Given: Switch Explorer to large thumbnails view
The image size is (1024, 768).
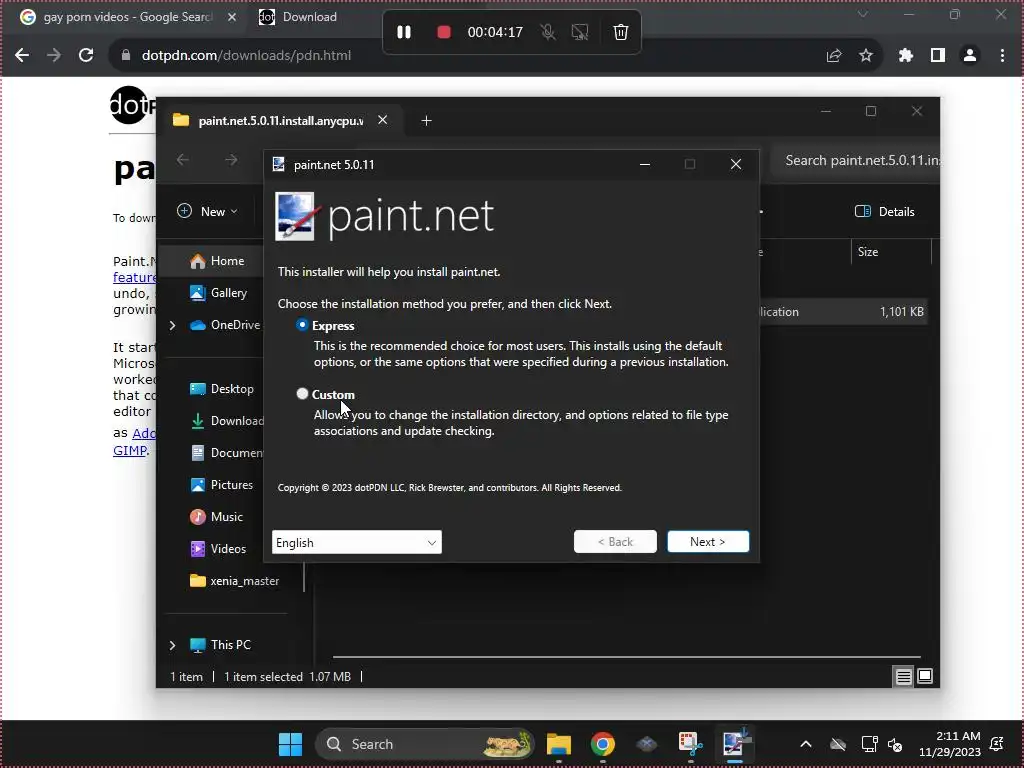Looking at the screenshot, I should click(925, 677).
